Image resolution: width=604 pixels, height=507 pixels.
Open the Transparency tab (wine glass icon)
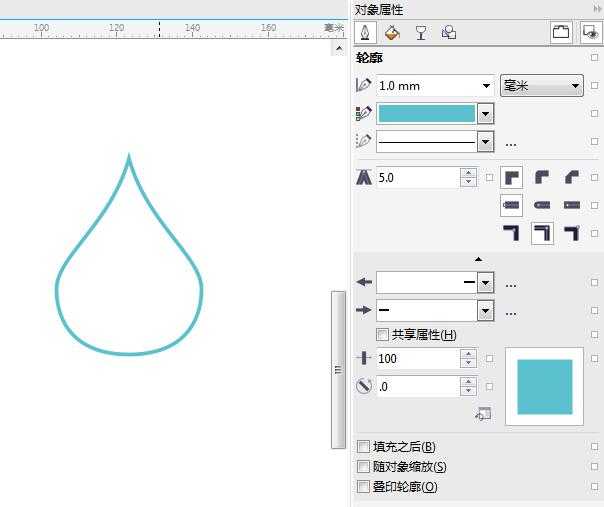pos(421,33)
